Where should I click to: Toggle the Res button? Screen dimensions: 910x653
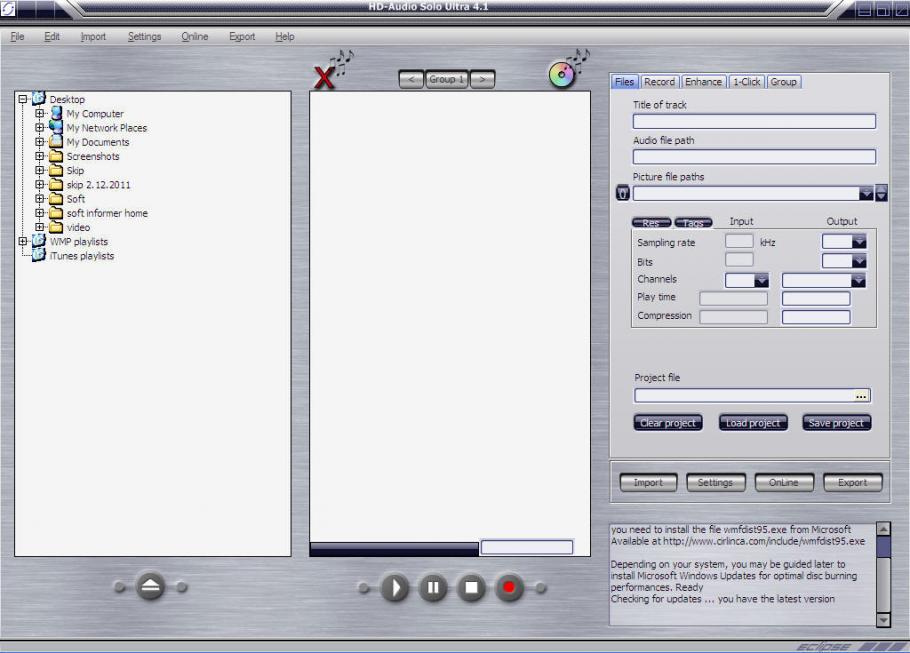pyautogui.click(x=651, y=222)
